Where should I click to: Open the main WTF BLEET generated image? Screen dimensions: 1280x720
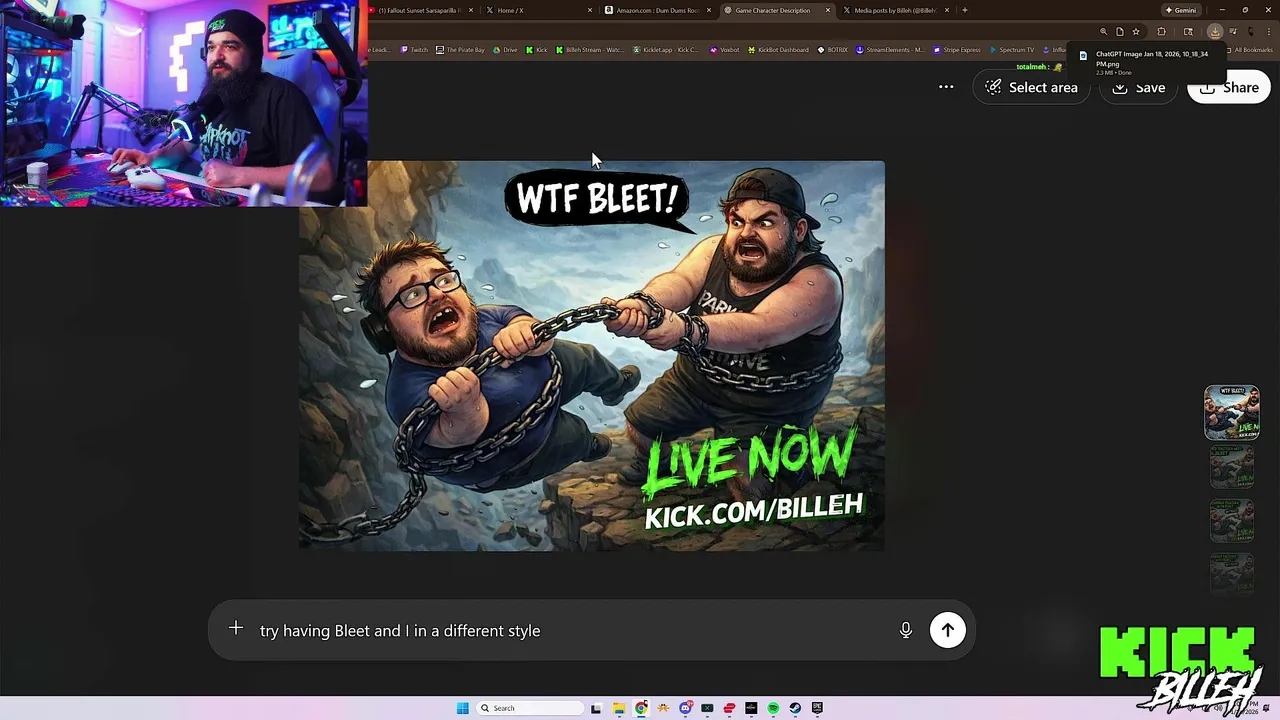[x=591, y=355]
